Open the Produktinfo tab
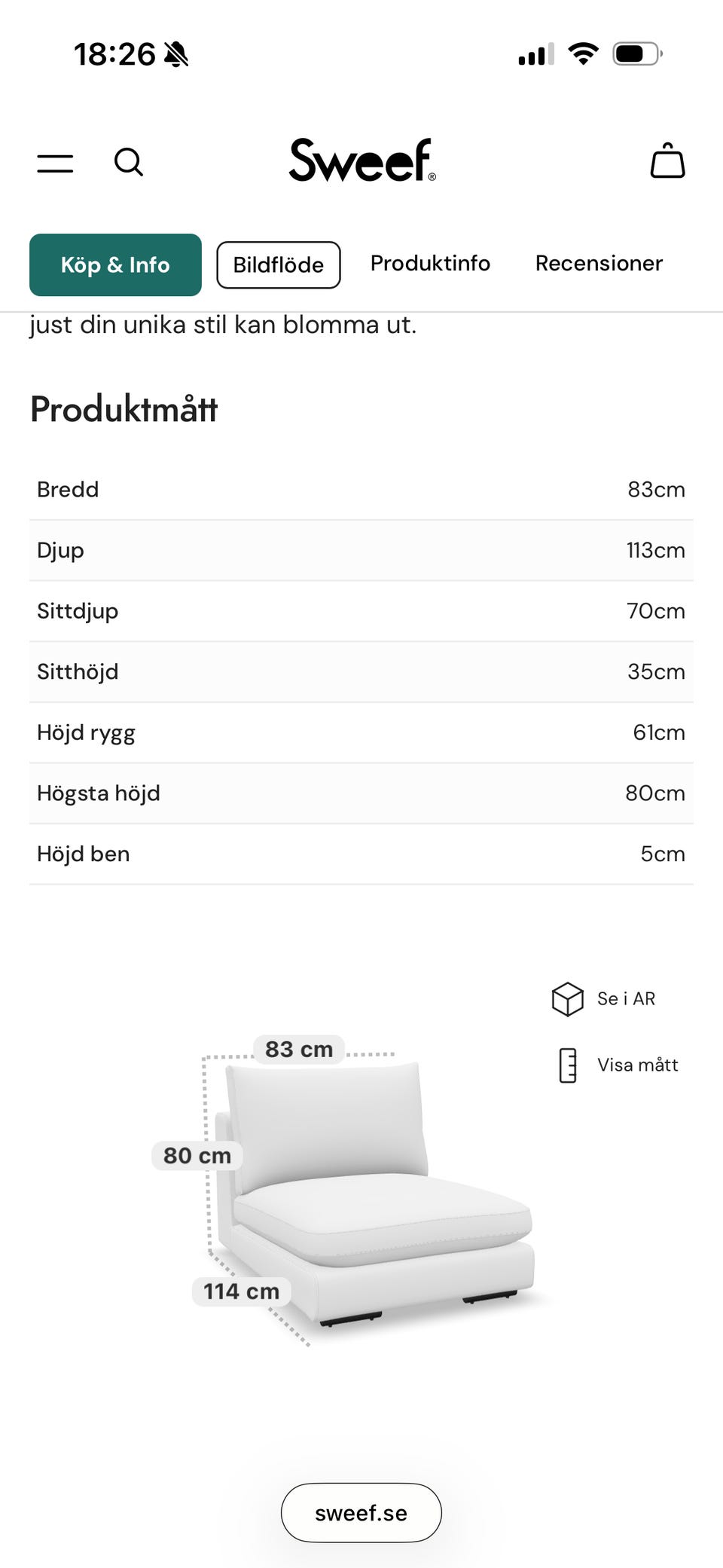Image resolution: width=723 pixels, height=1568 pixels. click(x=430, y=263)
